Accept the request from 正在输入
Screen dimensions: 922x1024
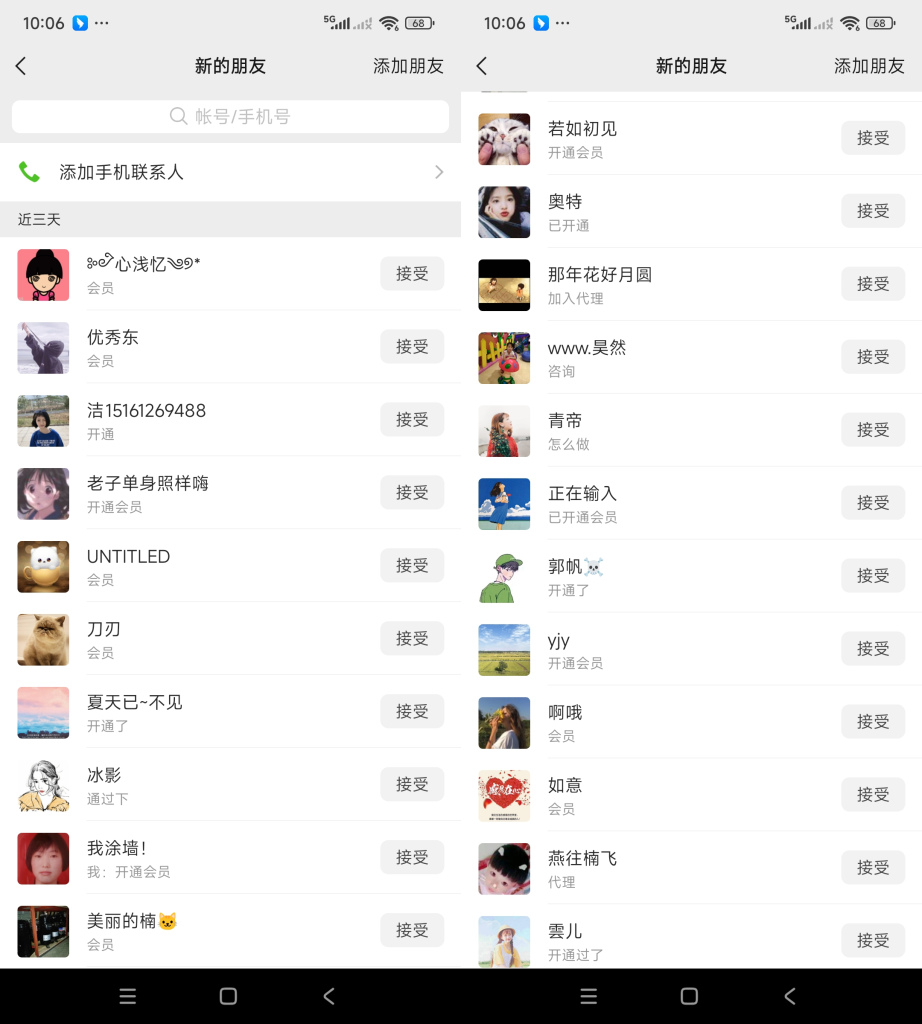tap(873, 503)
